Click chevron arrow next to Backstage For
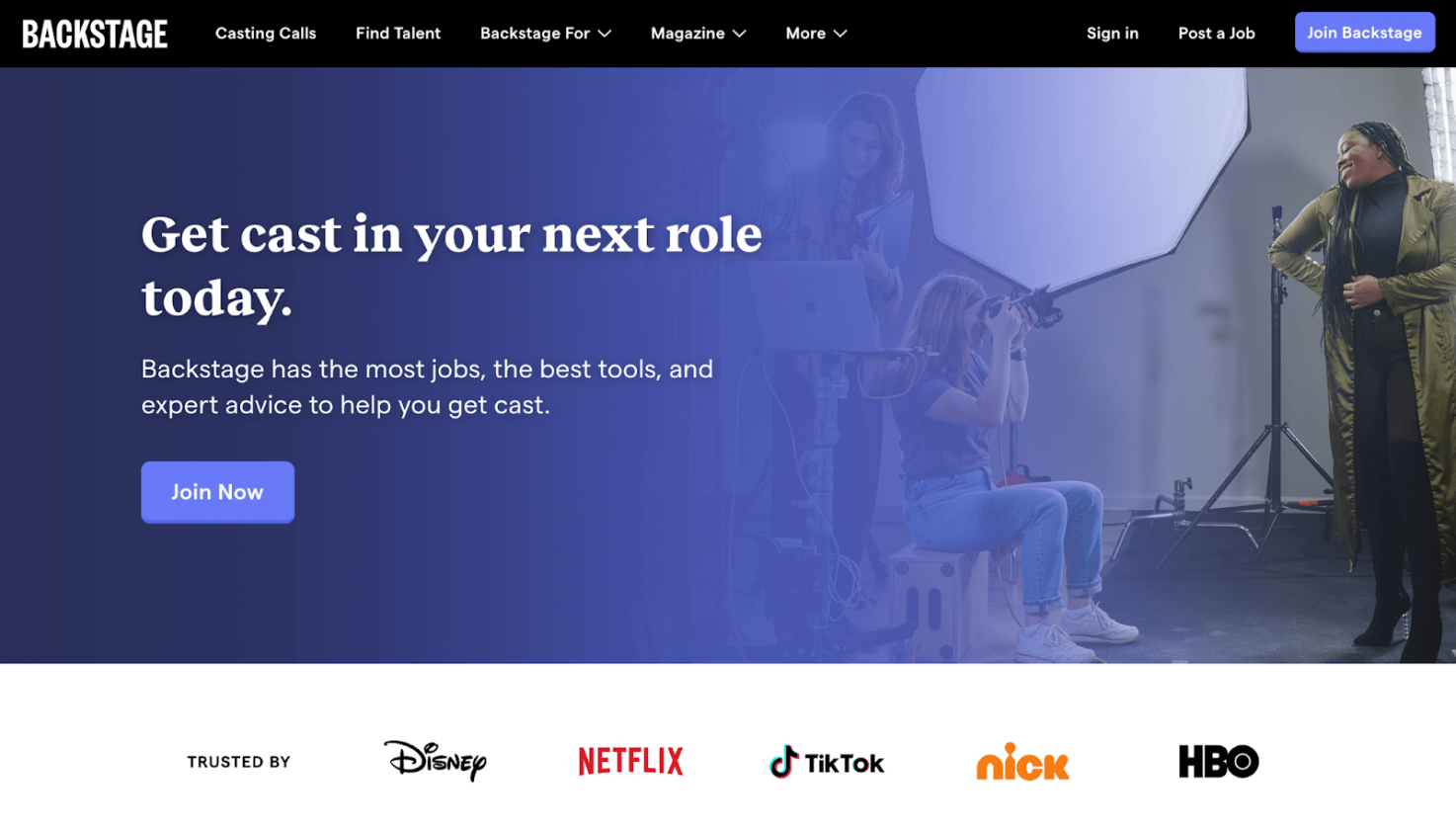 (605, 34)
